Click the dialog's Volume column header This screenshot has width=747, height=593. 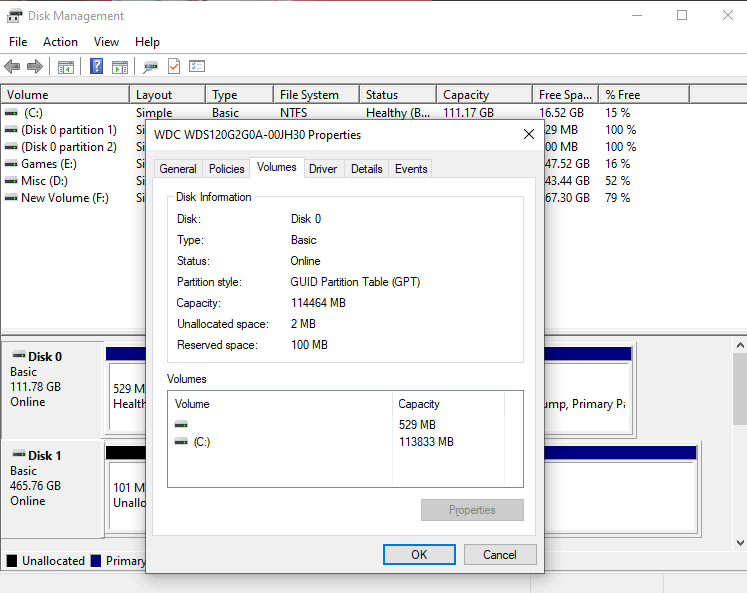(280, 404)
